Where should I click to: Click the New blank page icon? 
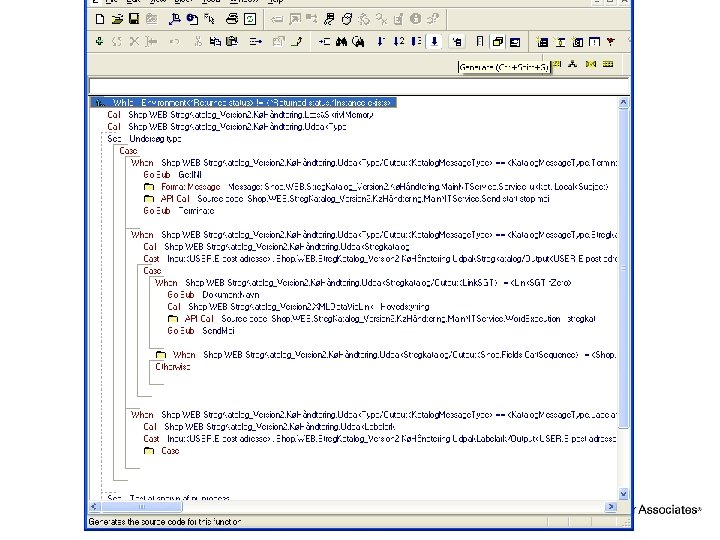click(100, 19)
